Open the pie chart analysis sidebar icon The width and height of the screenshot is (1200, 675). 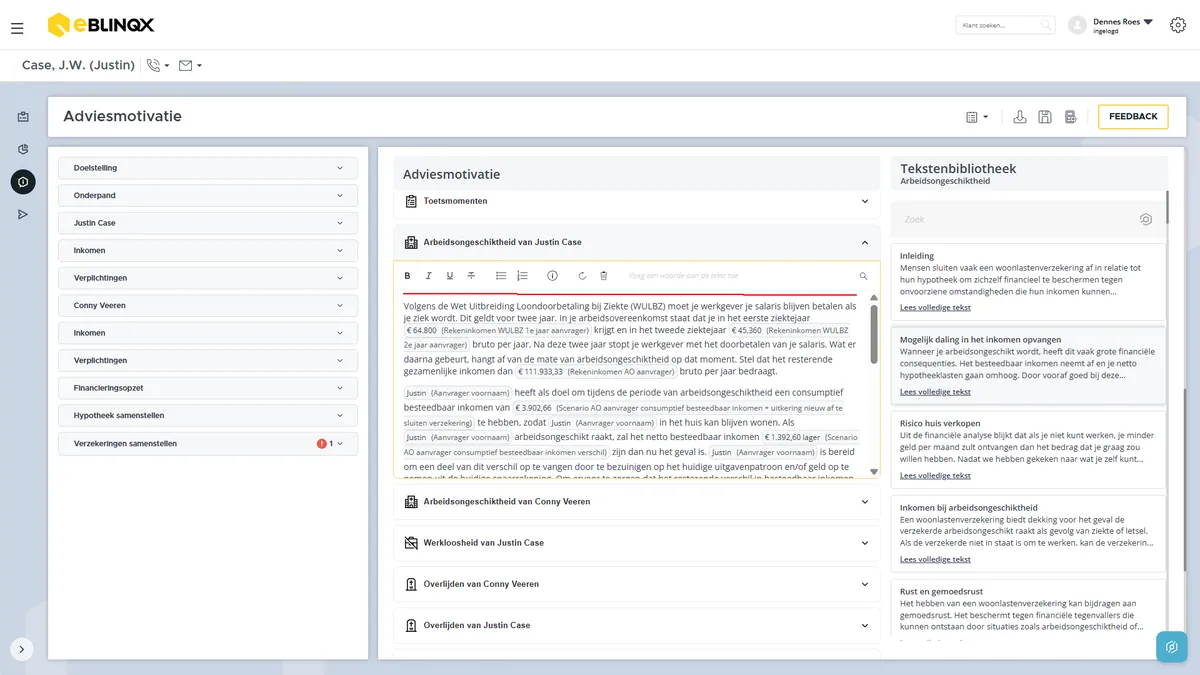point(23,149)
